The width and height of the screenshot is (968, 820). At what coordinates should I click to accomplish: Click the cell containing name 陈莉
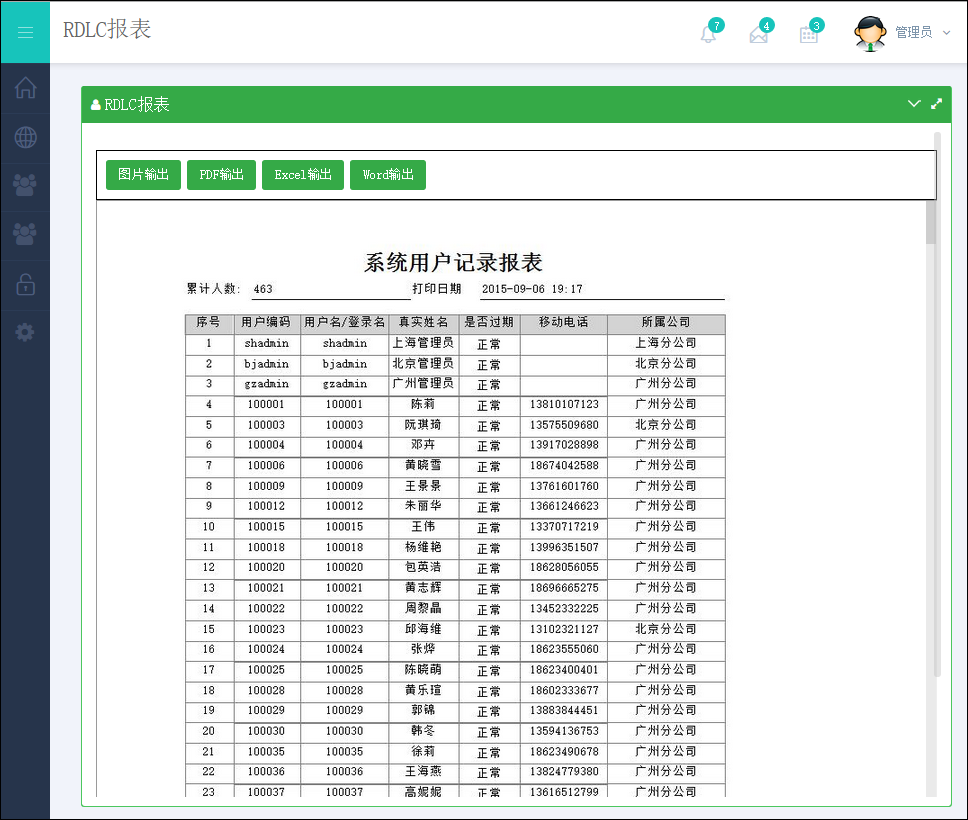tap(423, 405)
